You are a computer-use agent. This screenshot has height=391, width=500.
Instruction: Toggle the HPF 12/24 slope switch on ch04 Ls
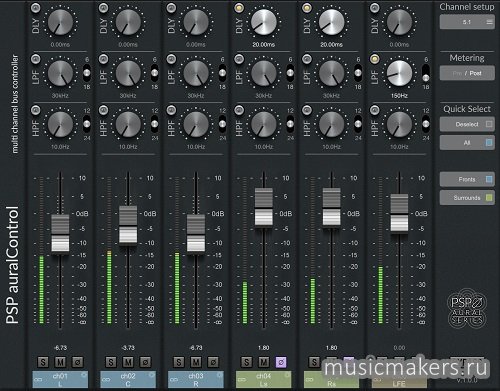[290, 124]
